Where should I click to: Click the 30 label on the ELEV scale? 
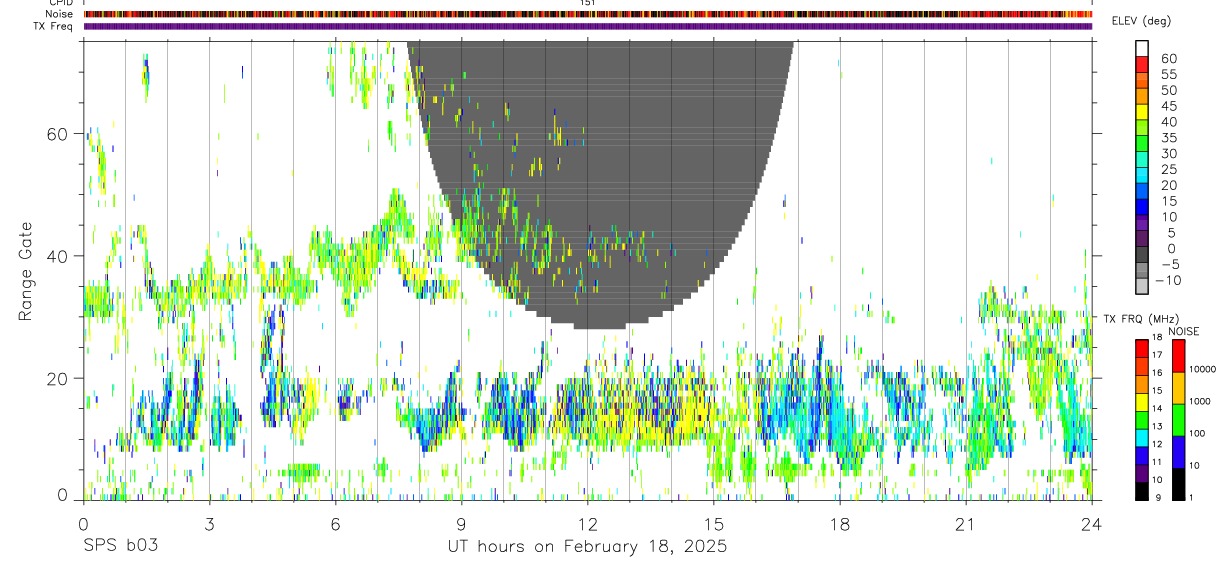point(1168,153)
